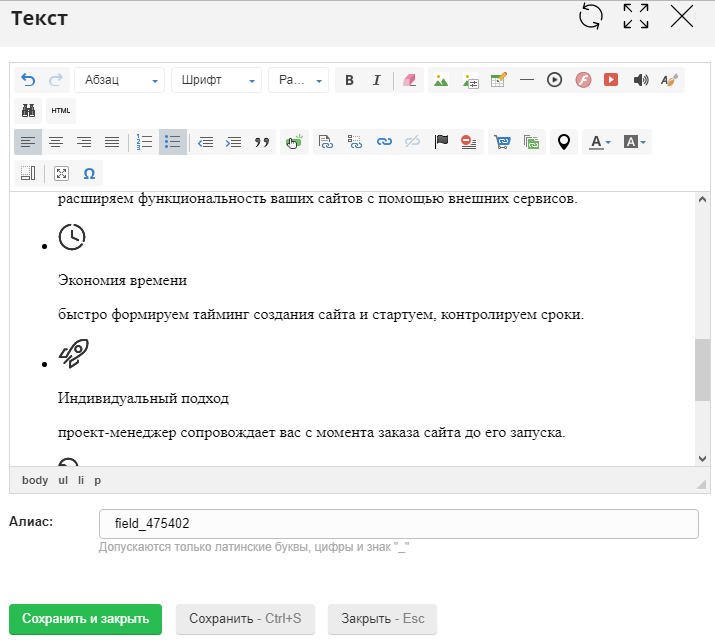Click the Алиас input field
Image resolution: width=715 pixels, height=644 pixels.
[398, 523]
